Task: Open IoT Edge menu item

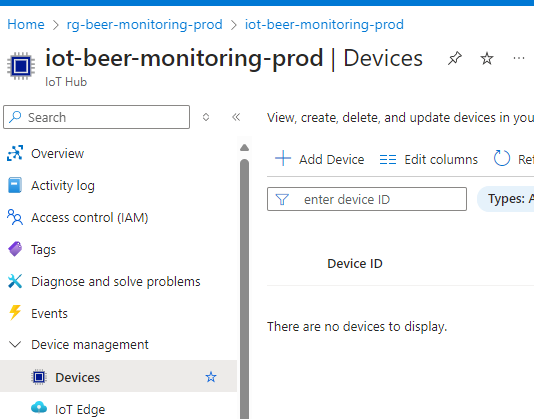Action: tap(80, 409)
